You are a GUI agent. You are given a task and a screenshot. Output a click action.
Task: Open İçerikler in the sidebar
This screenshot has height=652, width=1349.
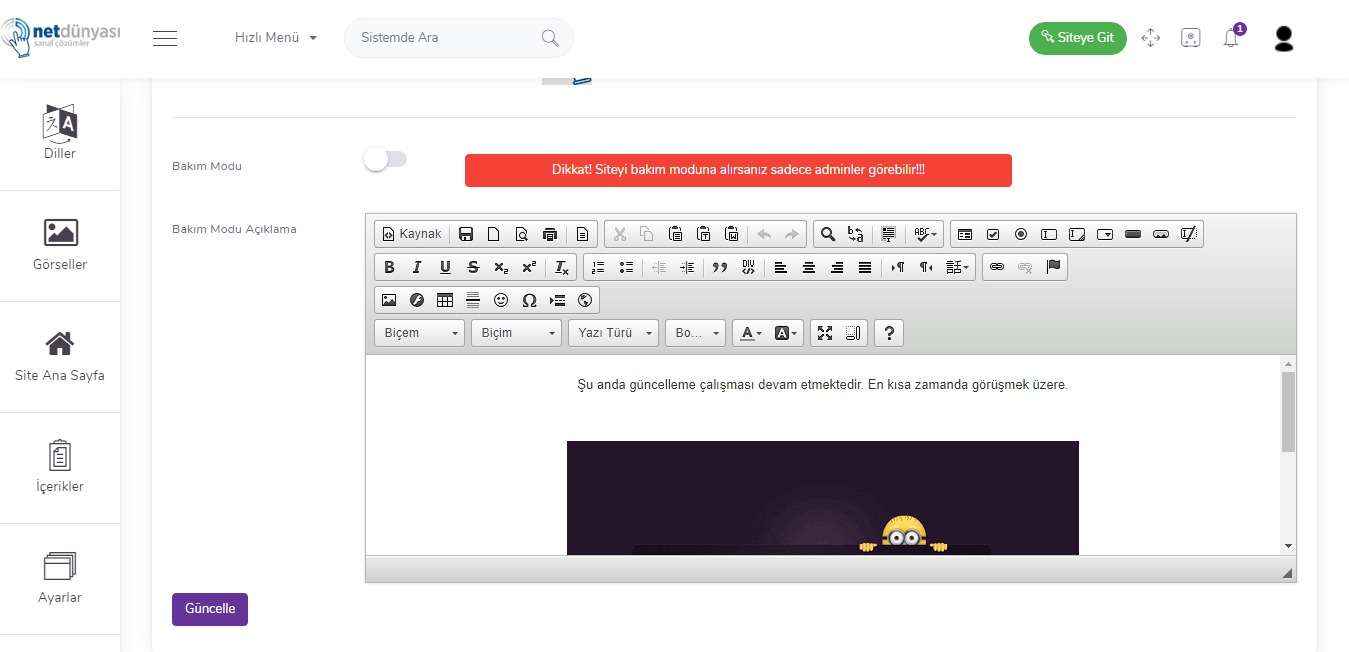(60, 467)
